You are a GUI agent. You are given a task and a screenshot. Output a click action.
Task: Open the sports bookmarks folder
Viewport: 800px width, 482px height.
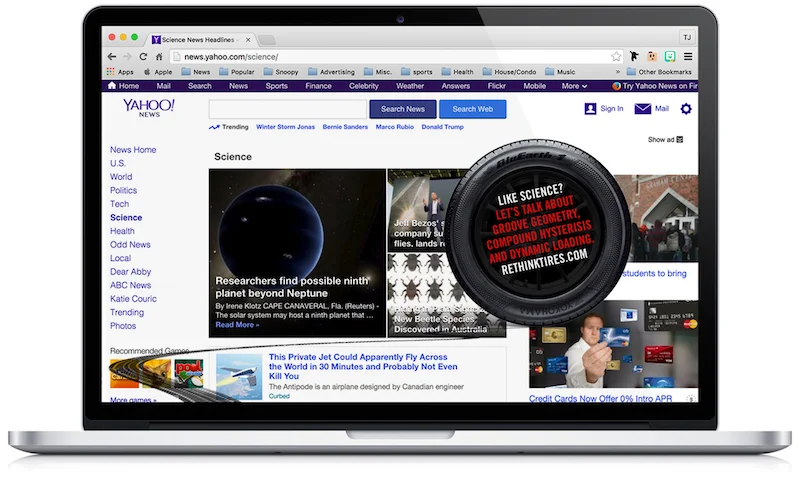[x=417, y=72]
